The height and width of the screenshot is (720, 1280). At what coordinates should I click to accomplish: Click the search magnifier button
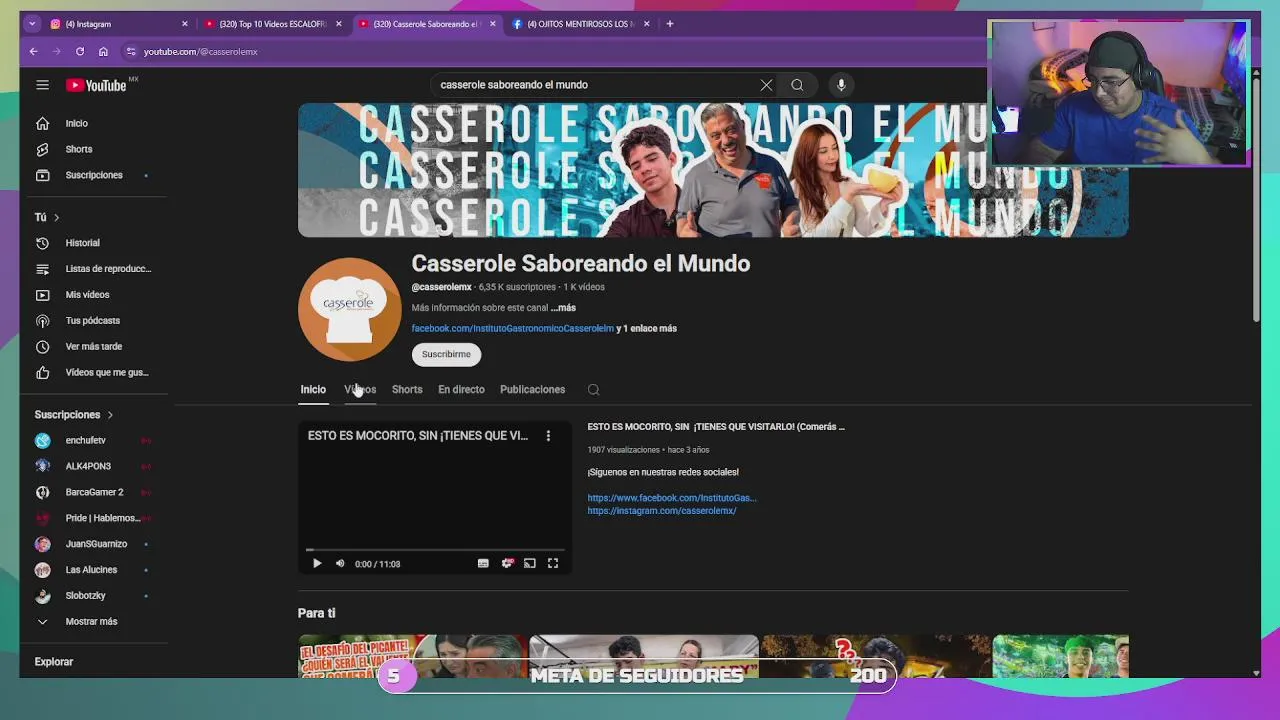point(797,85)
